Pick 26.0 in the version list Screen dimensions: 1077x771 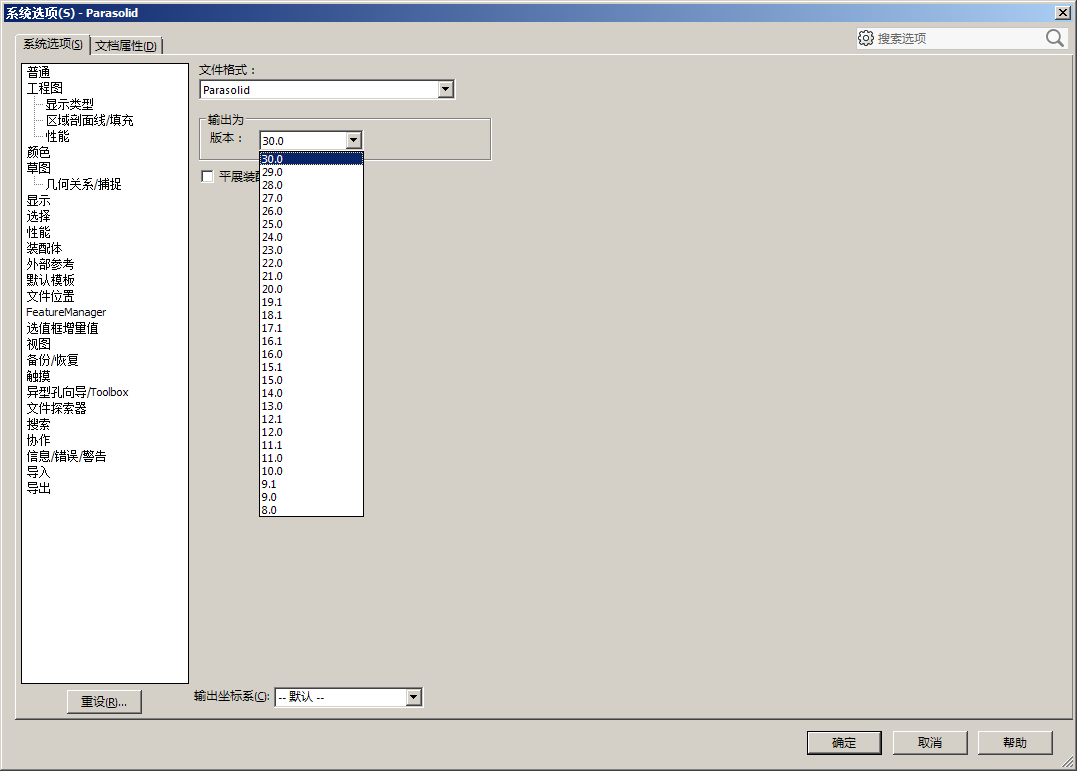[x=311, y=211]
